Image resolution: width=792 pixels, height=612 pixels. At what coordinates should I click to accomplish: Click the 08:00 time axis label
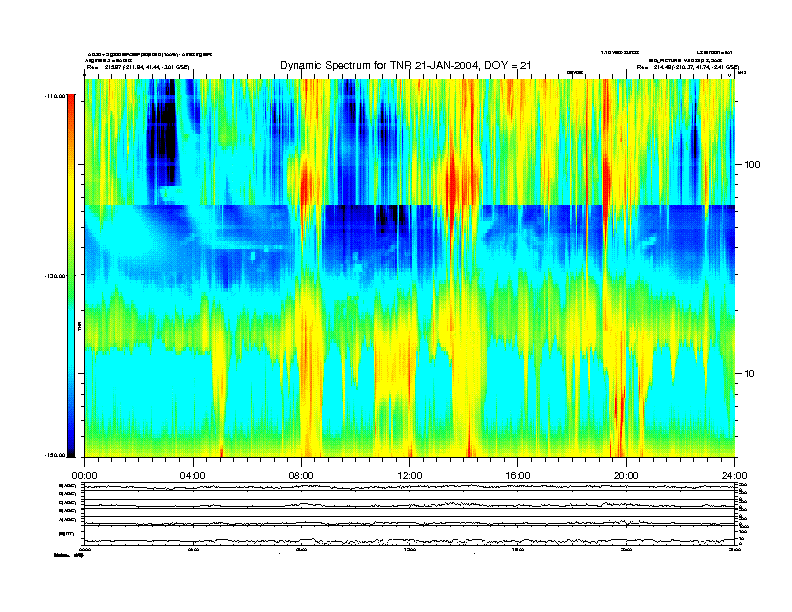(x=301, y=476)
